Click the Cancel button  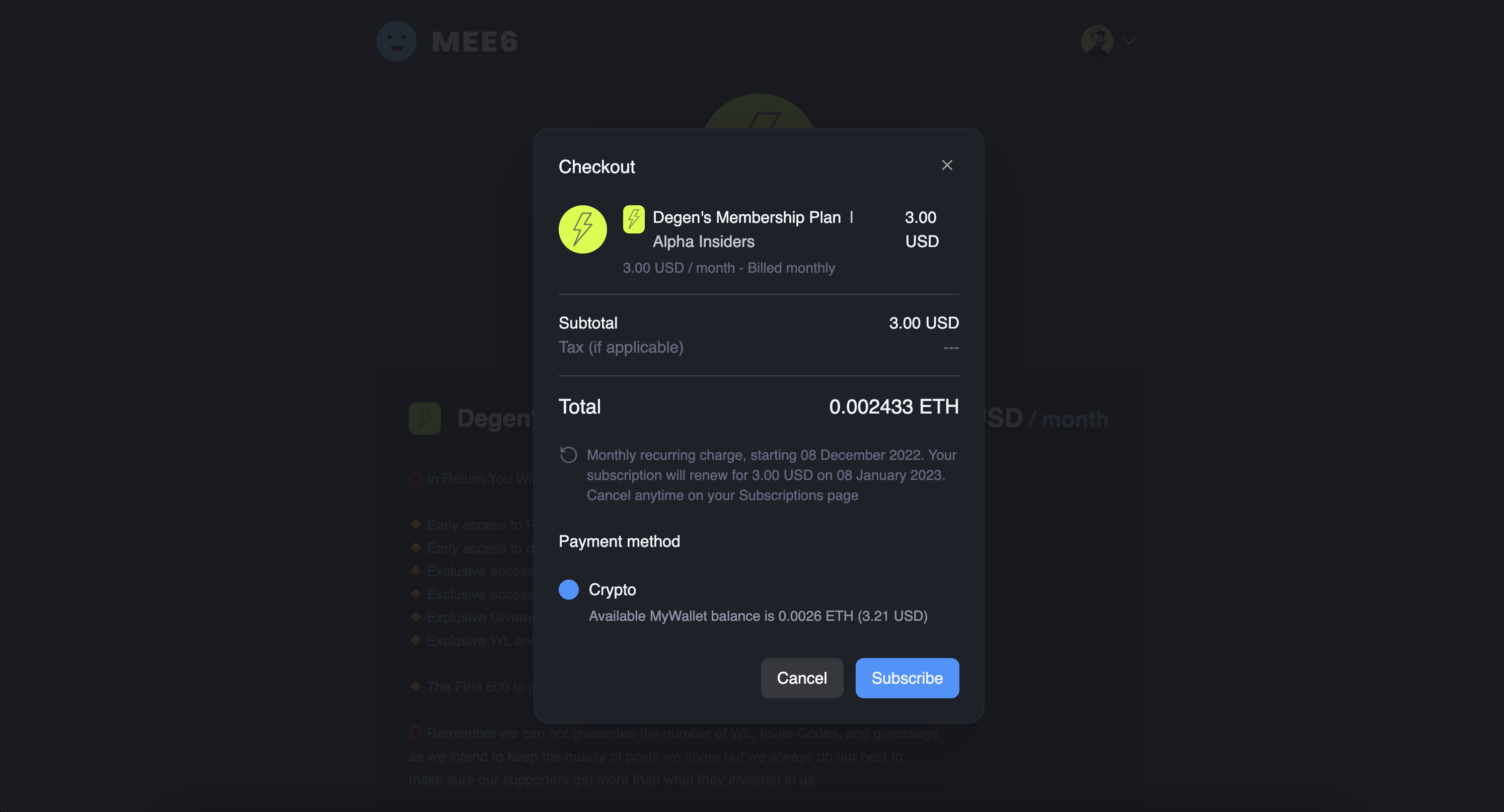(x=802, y=678)
